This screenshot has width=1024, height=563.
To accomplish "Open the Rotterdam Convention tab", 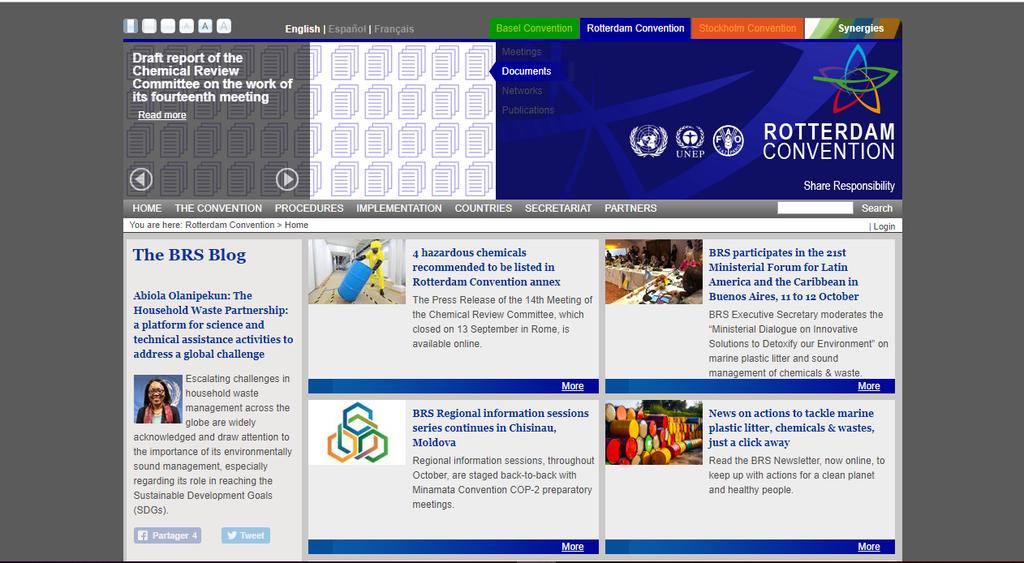I will (635, 28).
